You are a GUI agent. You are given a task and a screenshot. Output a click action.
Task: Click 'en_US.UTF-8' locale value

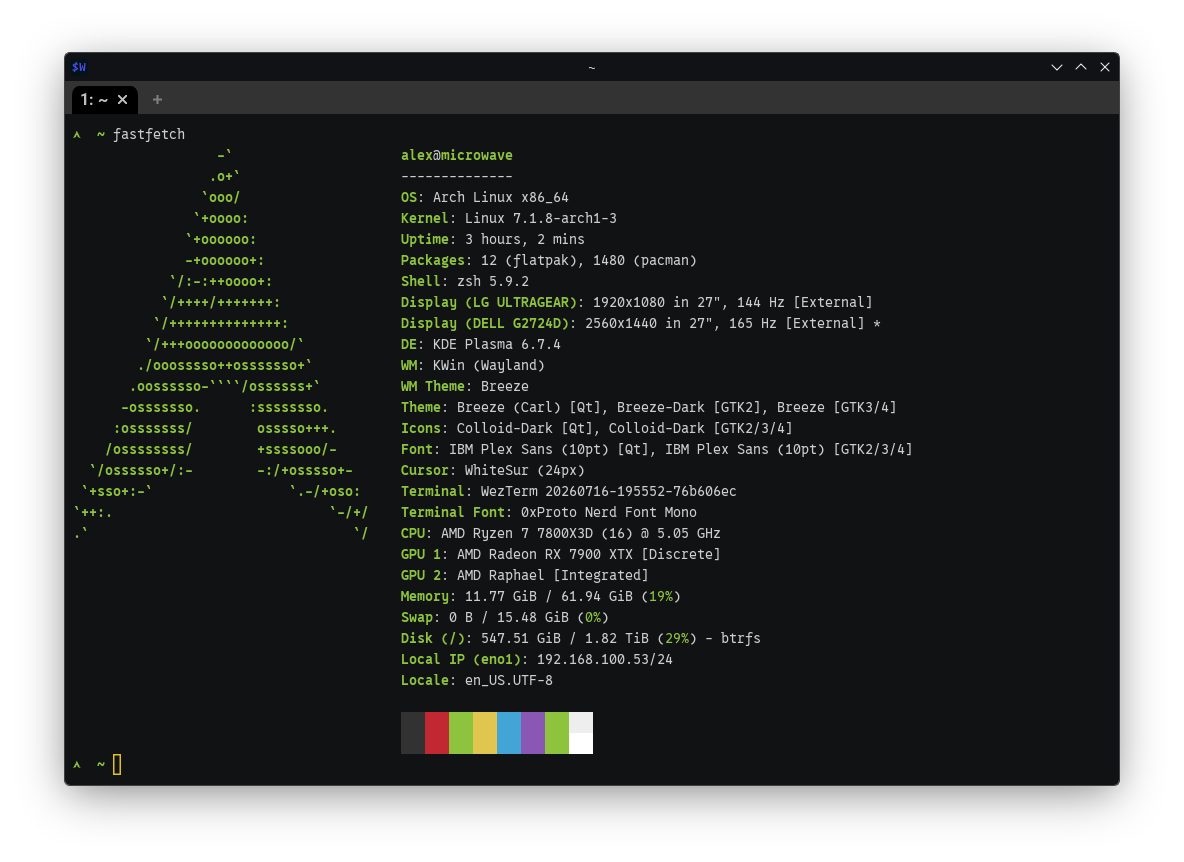509,681
